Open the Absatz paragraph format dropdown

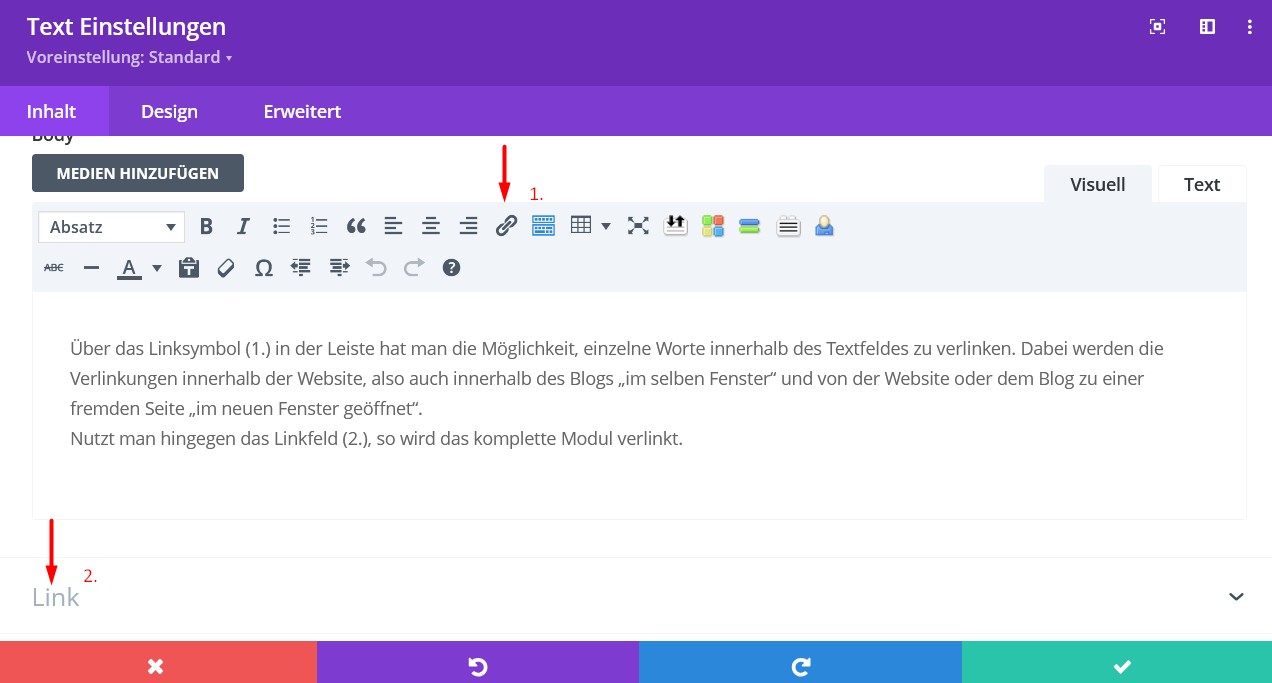click(x=112, y=227)
